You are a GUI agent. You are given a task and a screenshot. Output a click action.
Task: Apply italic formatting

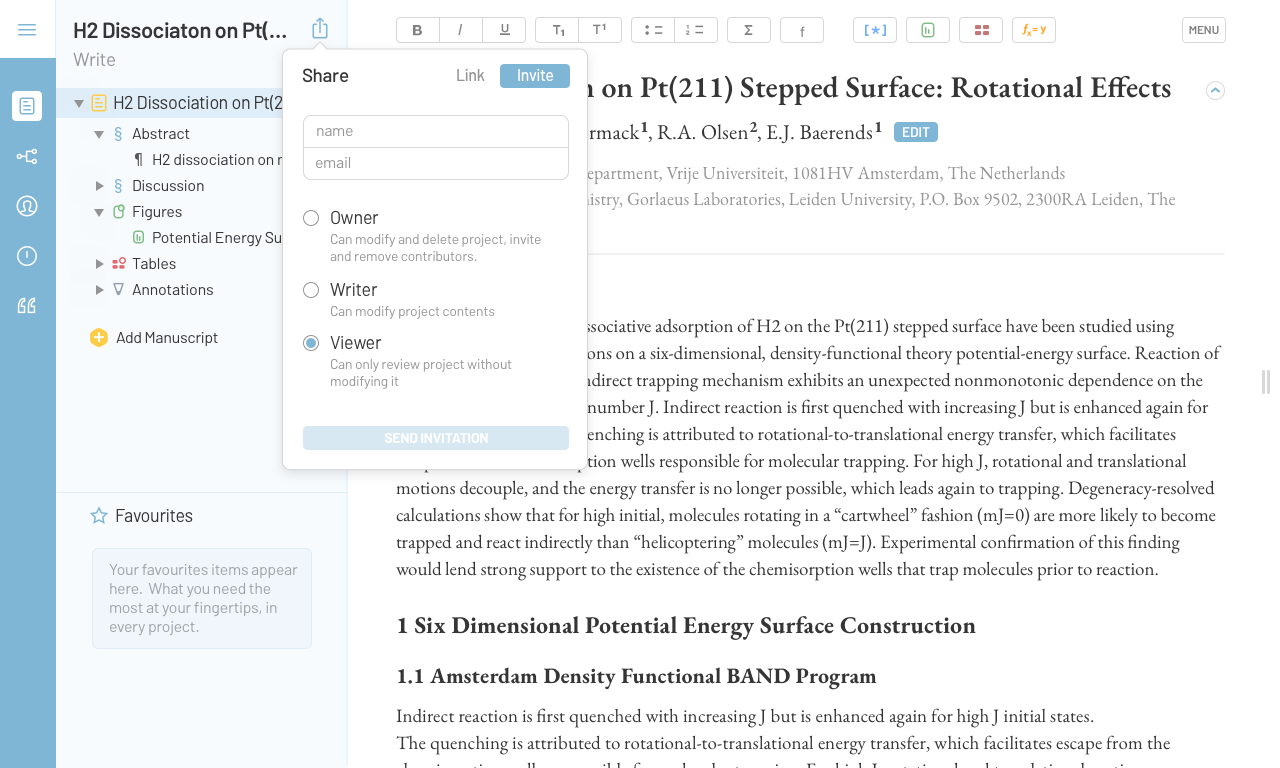460,30
